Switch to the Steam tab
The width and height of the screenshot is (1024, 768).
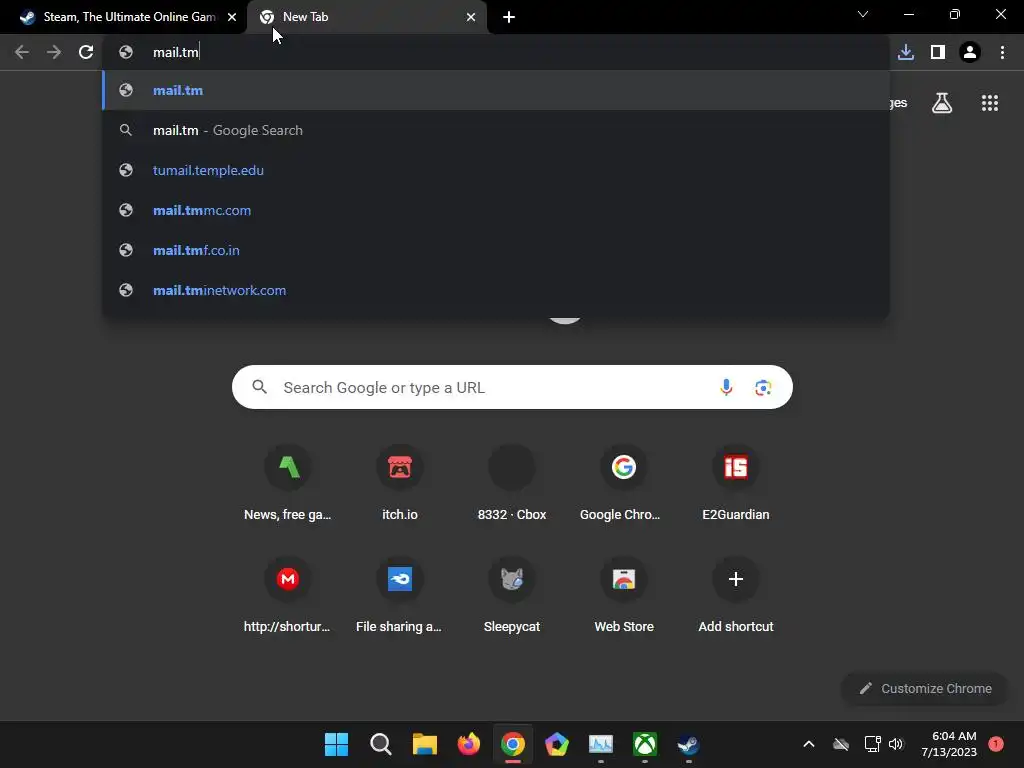[x=124, y=17]
